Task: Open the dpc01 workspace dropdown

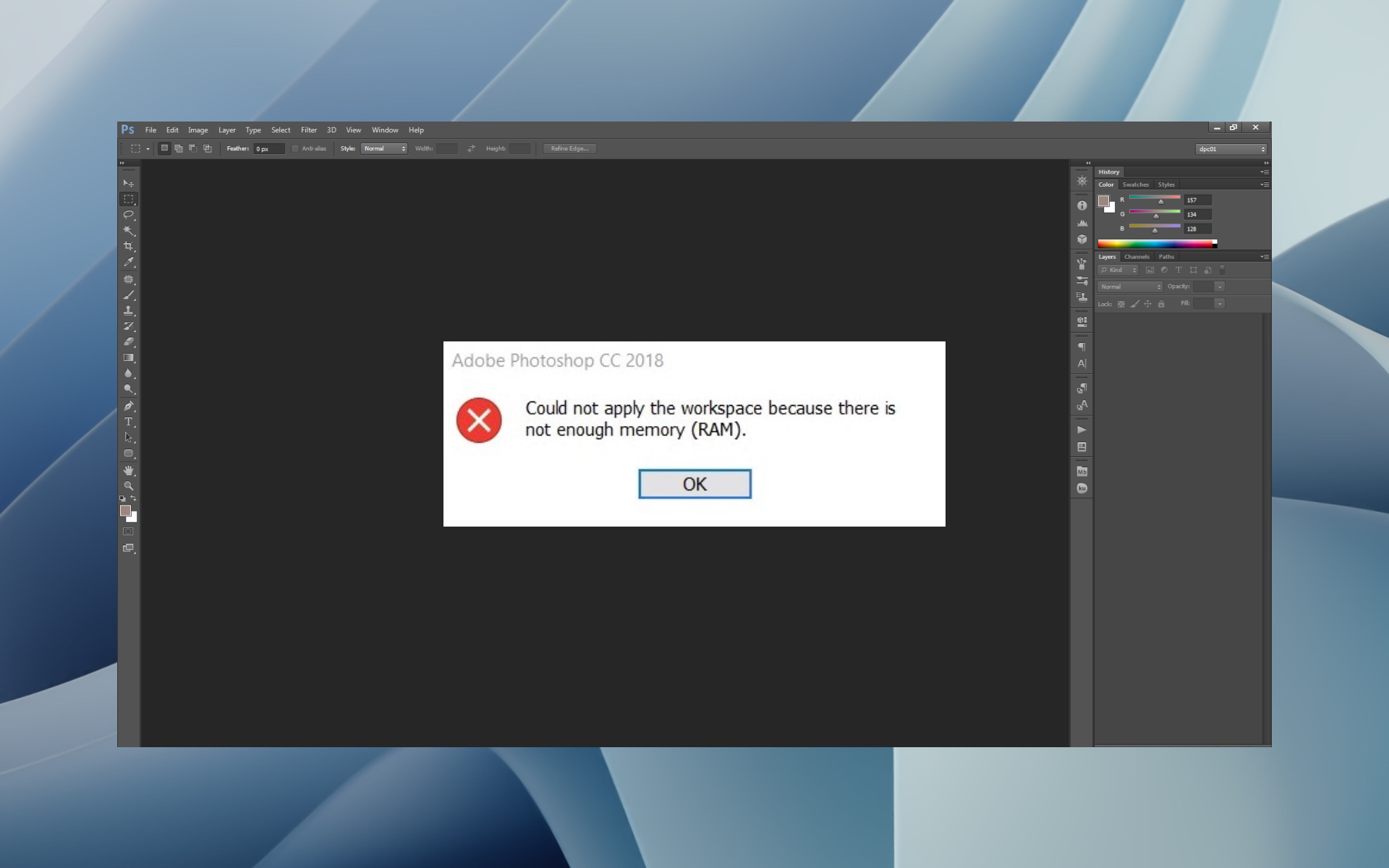Action: pos(1231,149)
